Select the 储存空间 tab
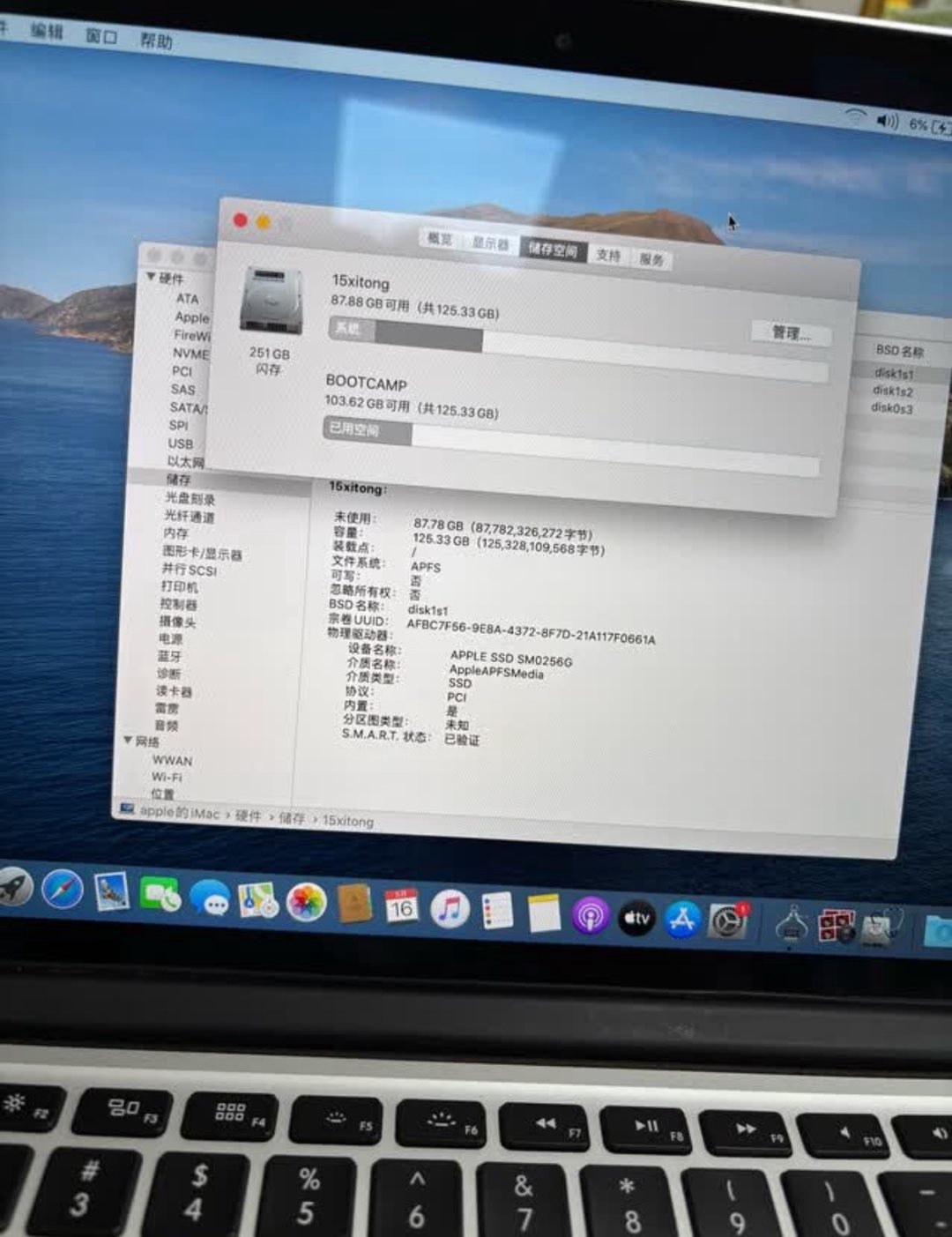 tap(553, 250)
